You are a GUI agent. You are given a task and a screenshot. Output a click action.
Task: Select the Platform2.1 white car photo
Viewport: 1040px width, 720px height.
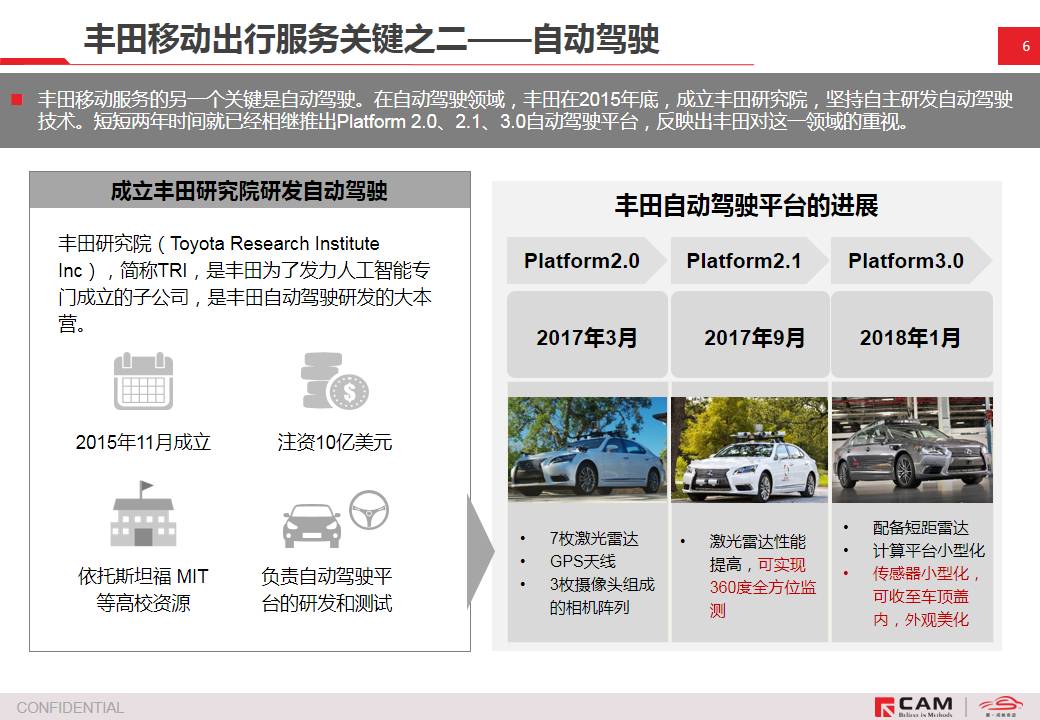pos(749,449)
